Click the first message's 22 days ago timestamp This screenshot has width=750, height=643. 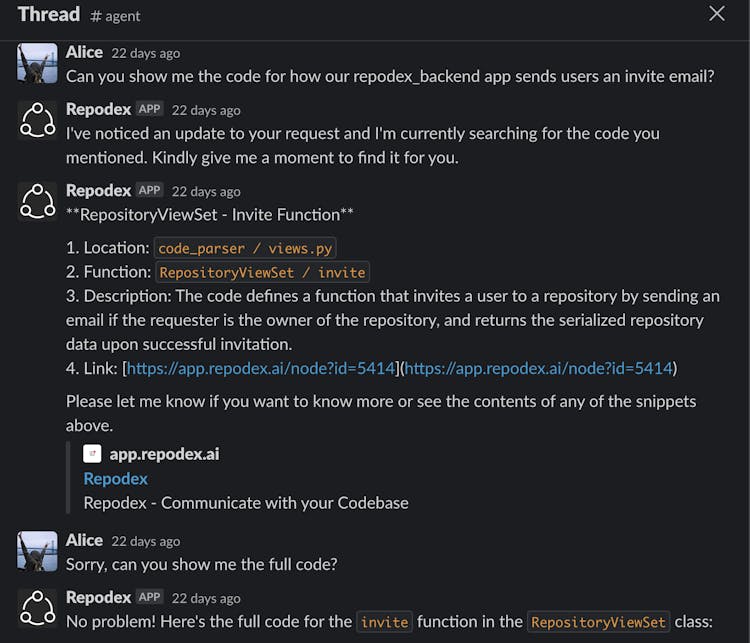coord(146,53)
